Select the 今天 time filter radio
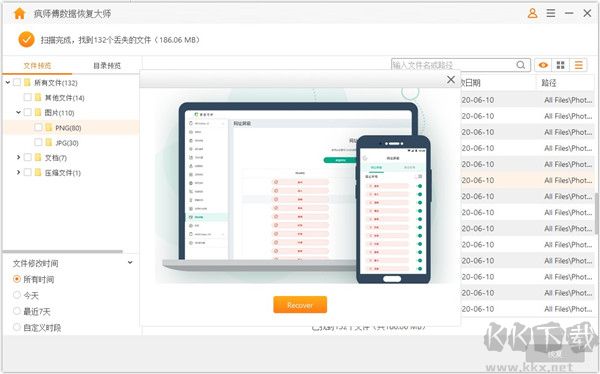This screenshot has width=600, height=374. point(16,295)
